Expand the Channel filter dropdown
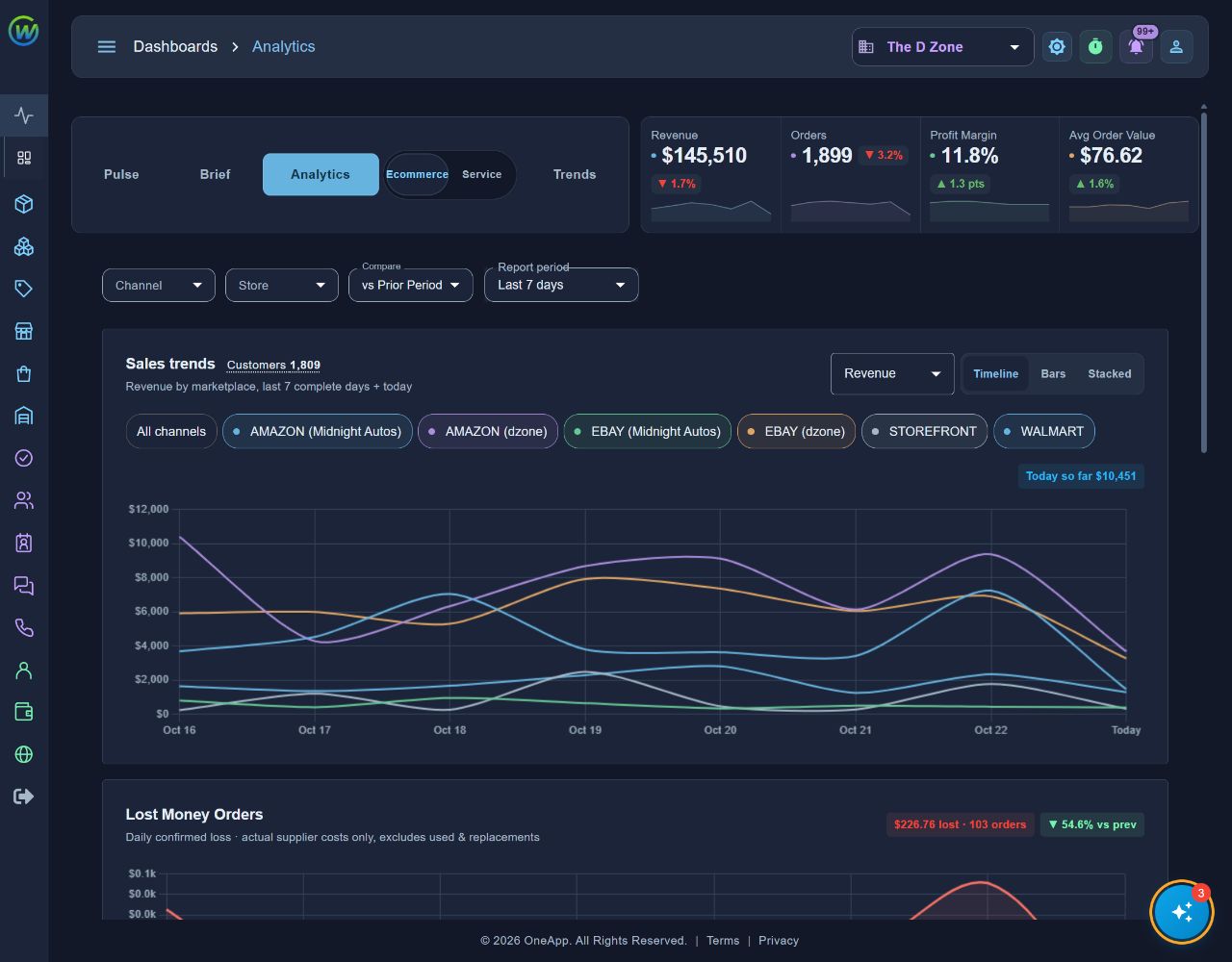Image resolution: width=1232 pixels, height=962 pixels. coord(159,285)
